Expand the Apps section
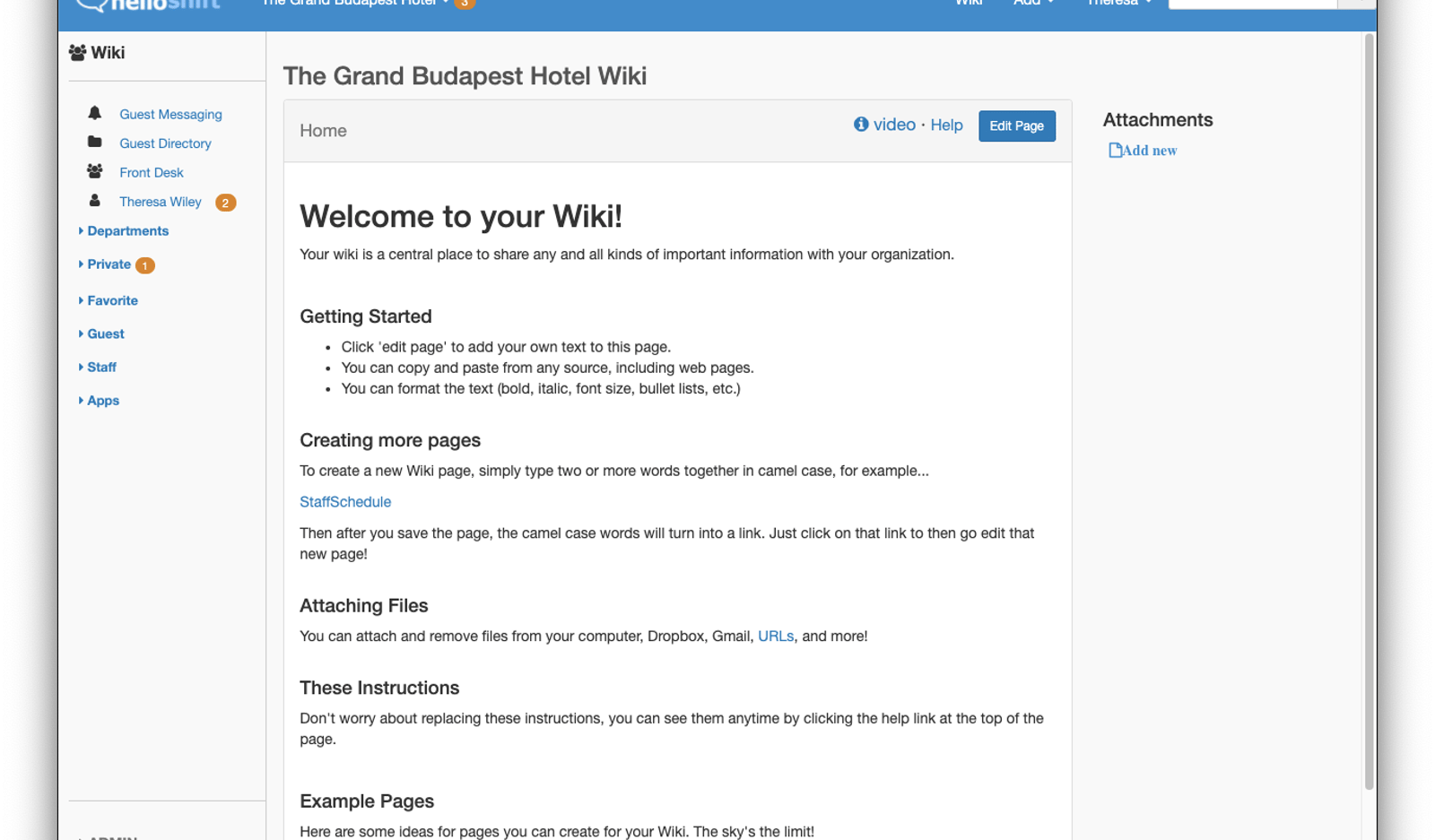1435x840 pixels. click(99, 400)
